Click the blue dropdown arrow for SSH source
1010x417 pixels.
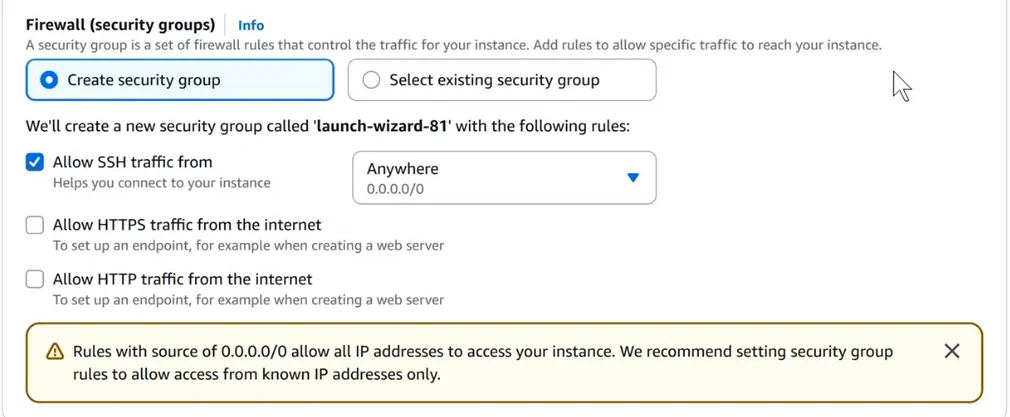[633, 178]
